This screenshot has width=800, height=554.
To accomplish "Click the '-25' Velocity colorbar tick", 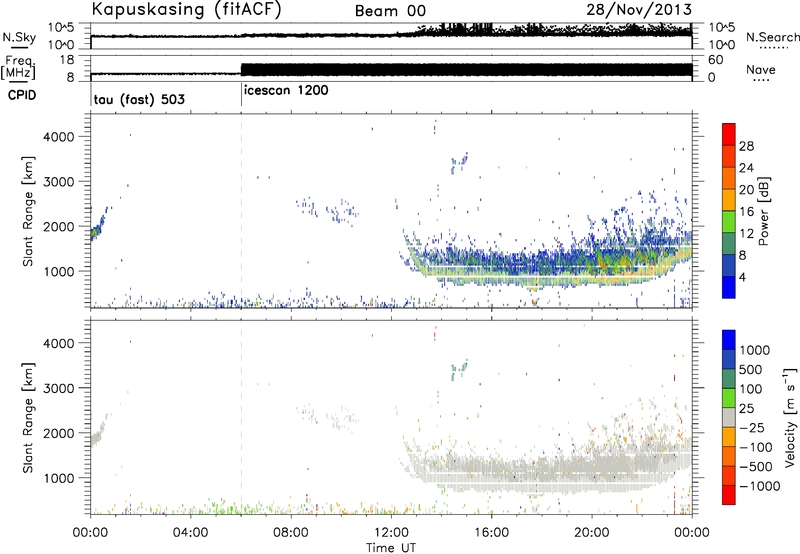I will coord(752,427).
